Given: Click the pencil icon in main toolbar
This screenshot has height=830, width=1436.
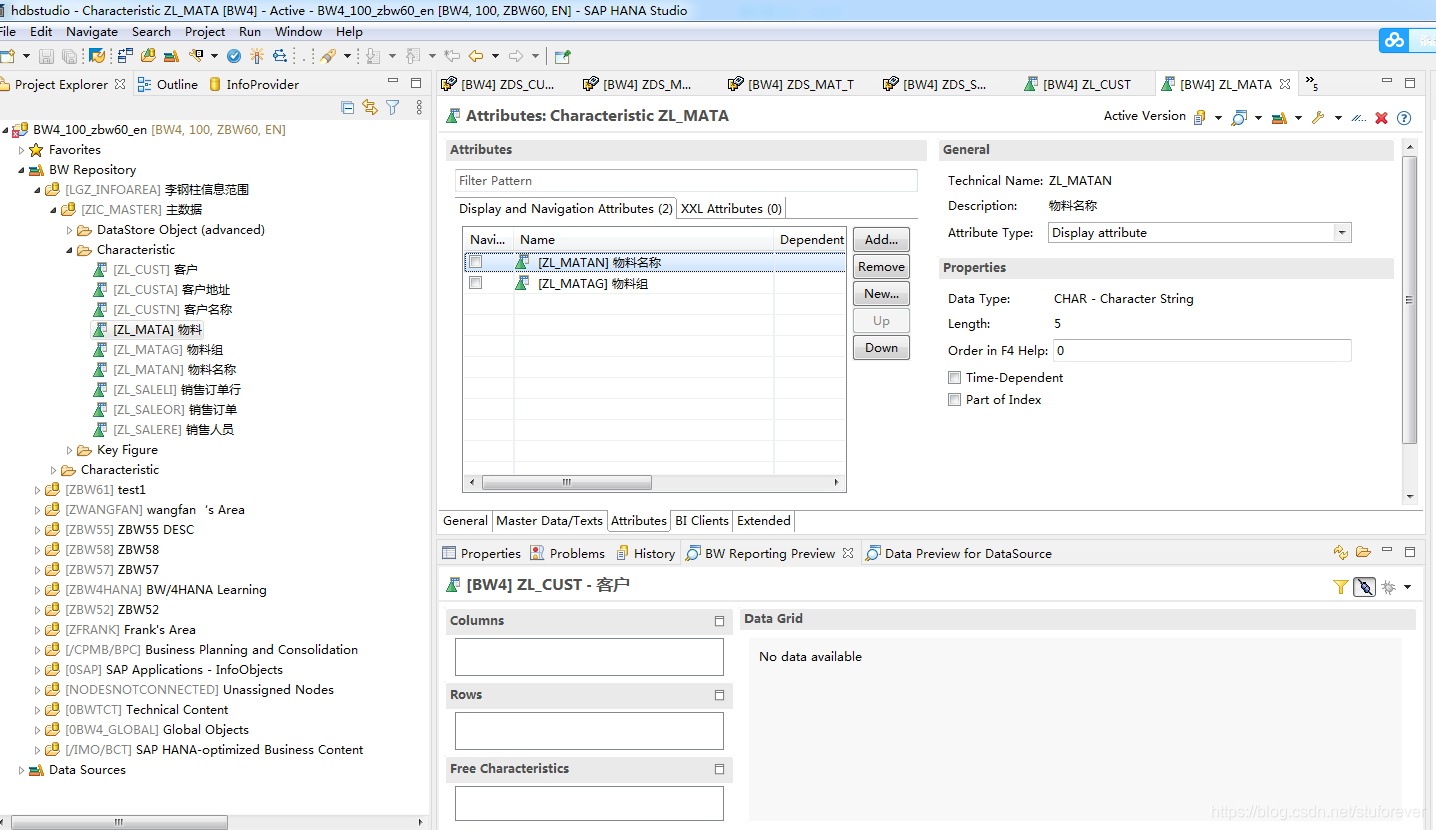Looking at the screenshot, I should [x=327, y=56].
